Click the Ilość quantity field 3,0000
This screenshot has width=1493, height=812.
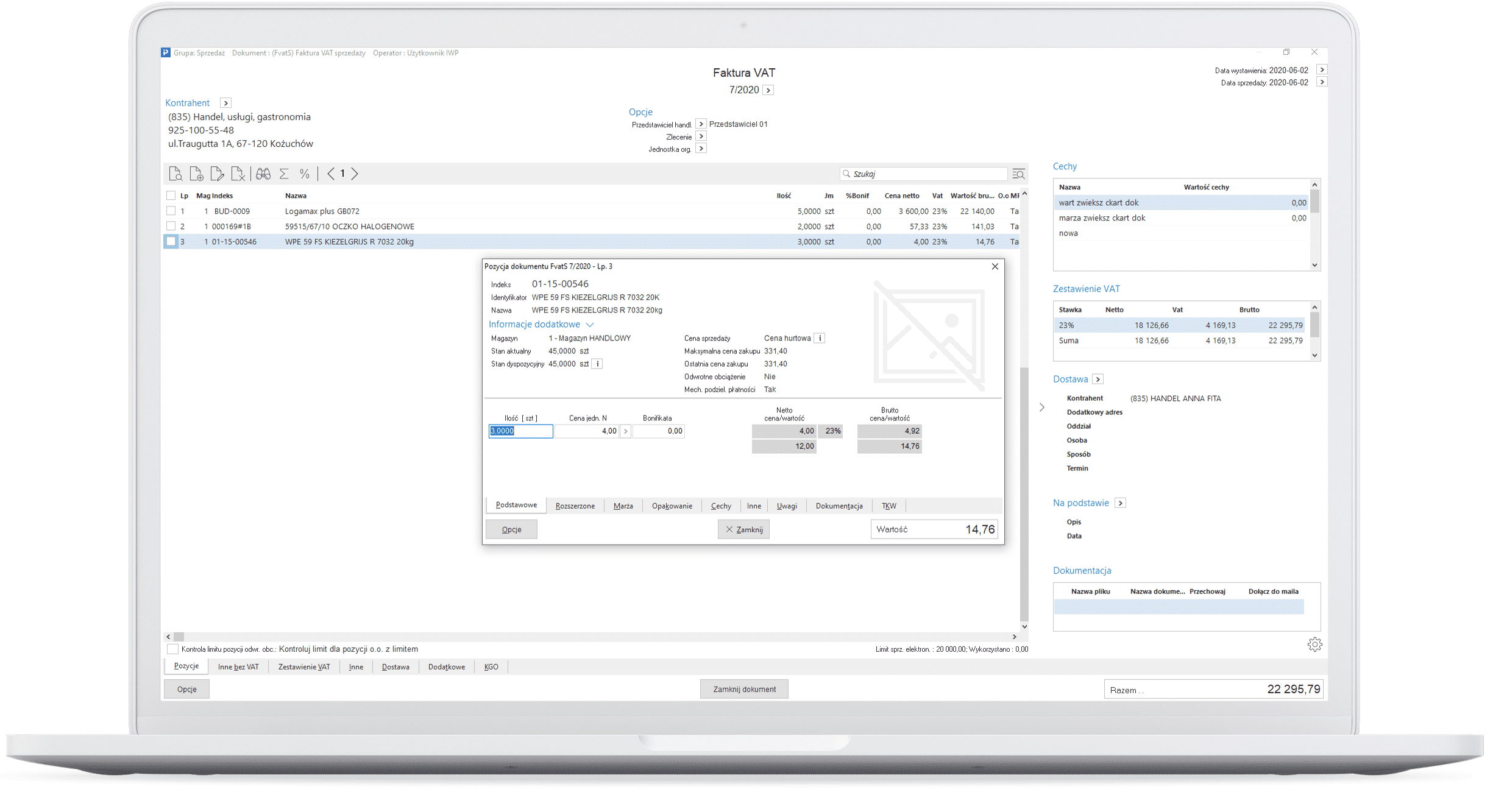[520, 431]
